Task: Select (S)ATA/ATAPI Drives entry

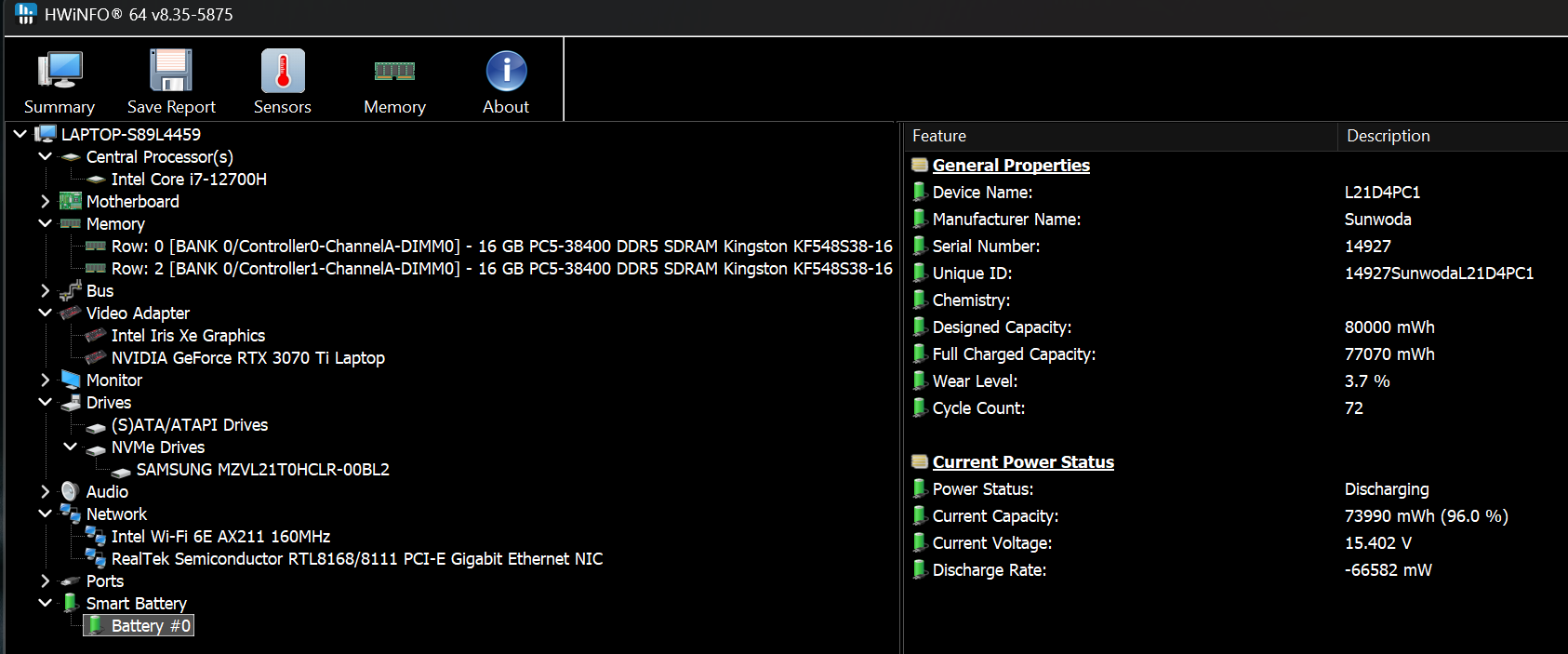Action: [x=190, y=424]
